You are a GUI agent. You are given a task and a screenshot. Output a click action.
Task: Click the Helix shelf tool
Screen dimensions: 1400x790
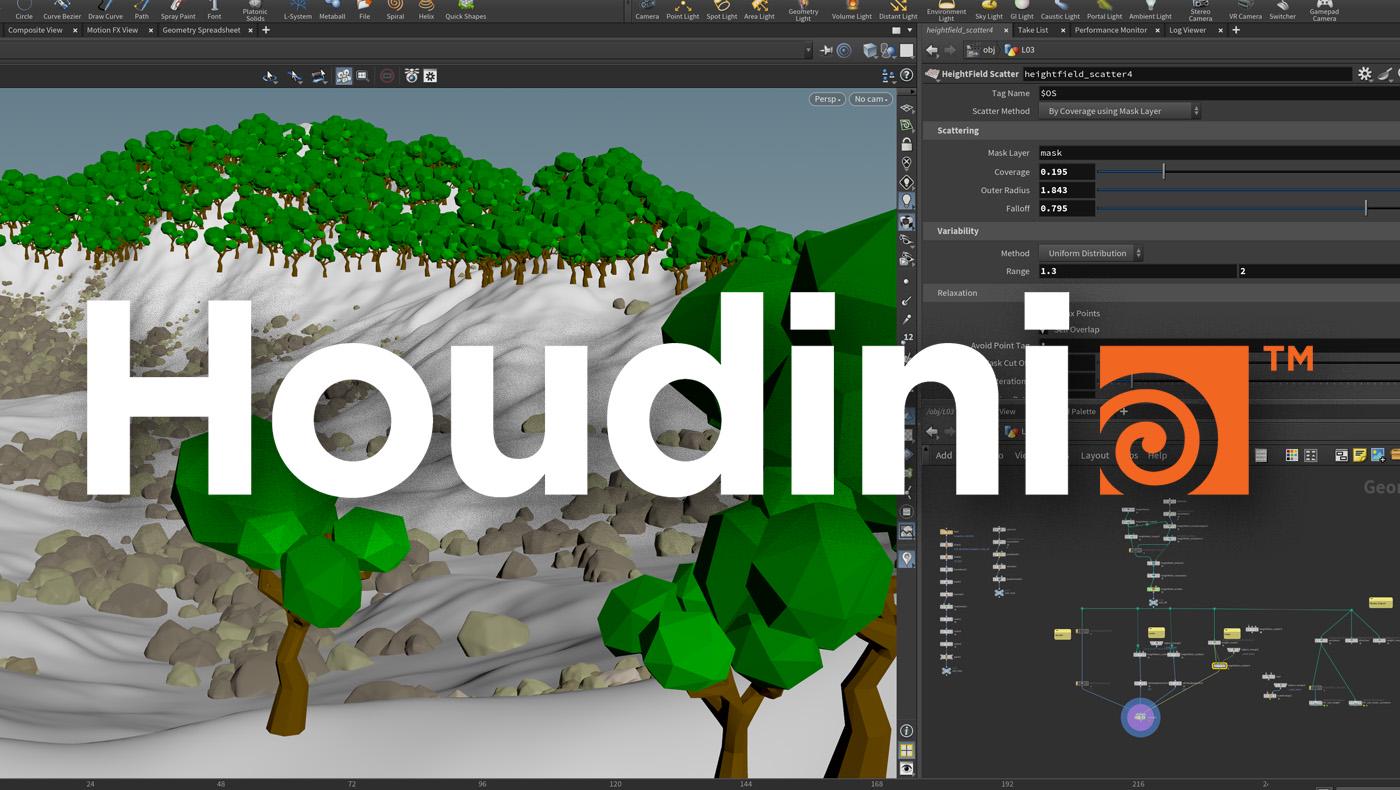[426, 10]
